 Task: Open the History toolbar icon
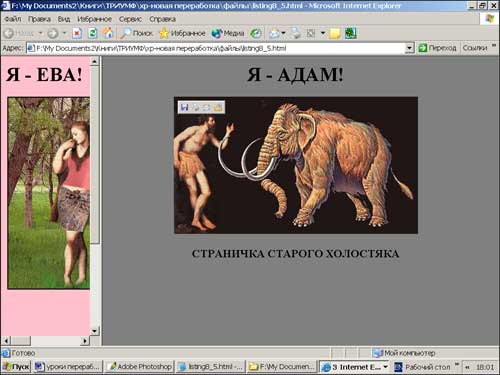tap(256, 33)
